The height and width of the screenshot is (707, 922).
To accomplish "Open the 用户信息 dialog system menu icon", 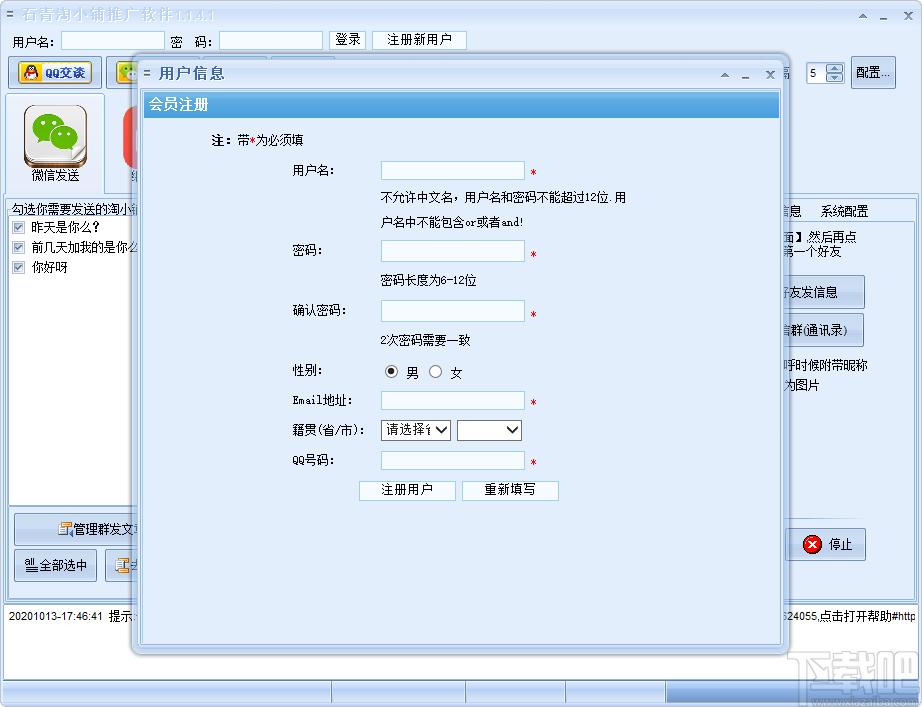I will [147, 73].
